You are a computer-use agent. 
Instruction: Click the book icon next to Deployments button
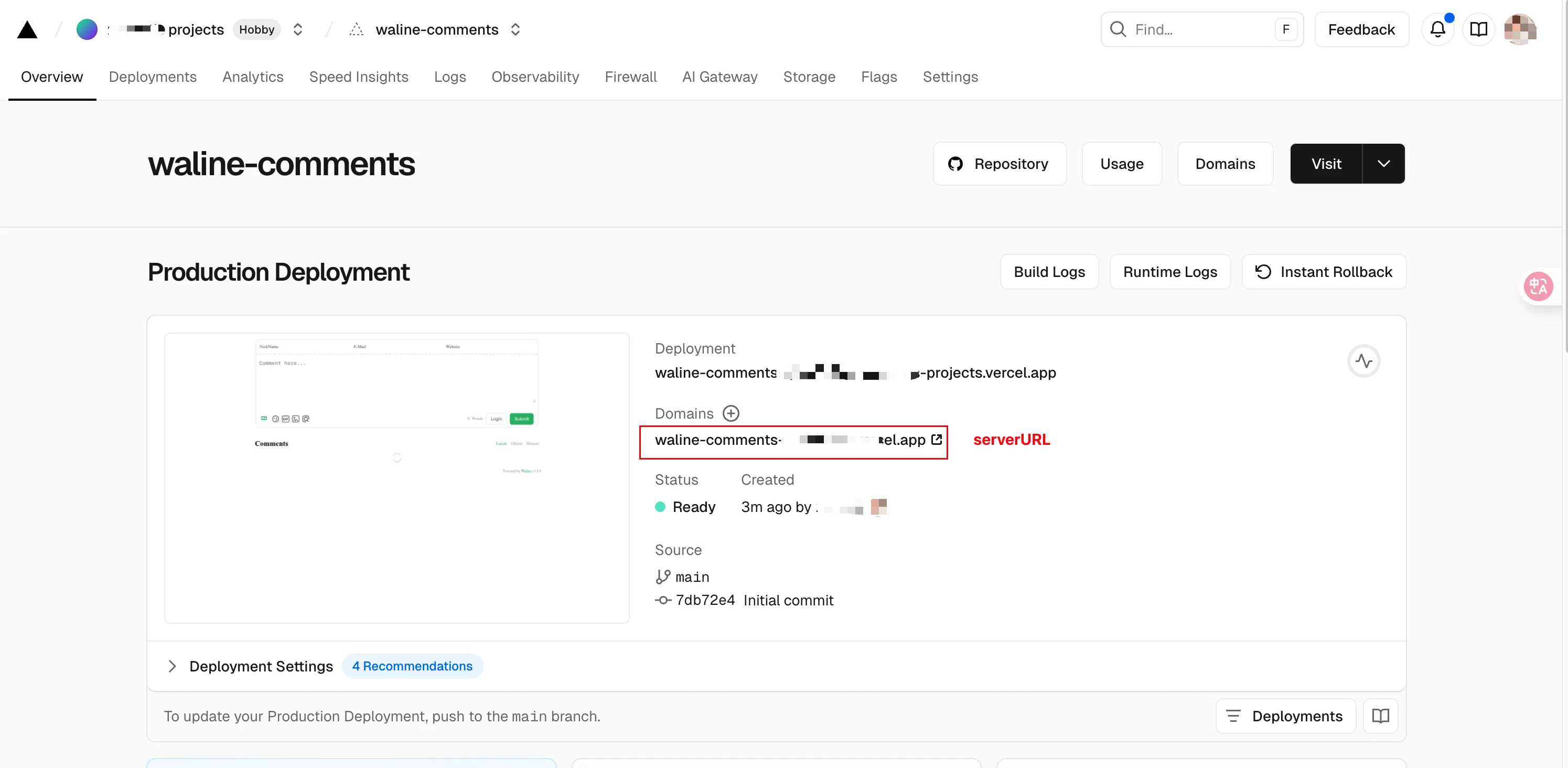(x=1380, y=716)
